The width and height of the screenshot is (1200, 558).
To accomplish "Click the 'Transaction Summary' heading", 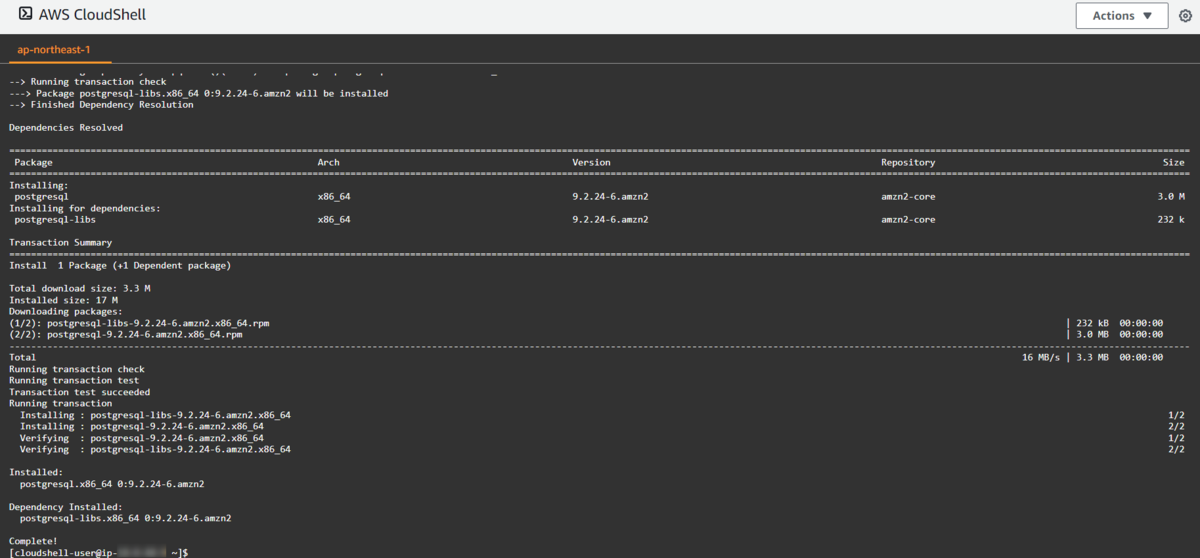I will 61,243.
